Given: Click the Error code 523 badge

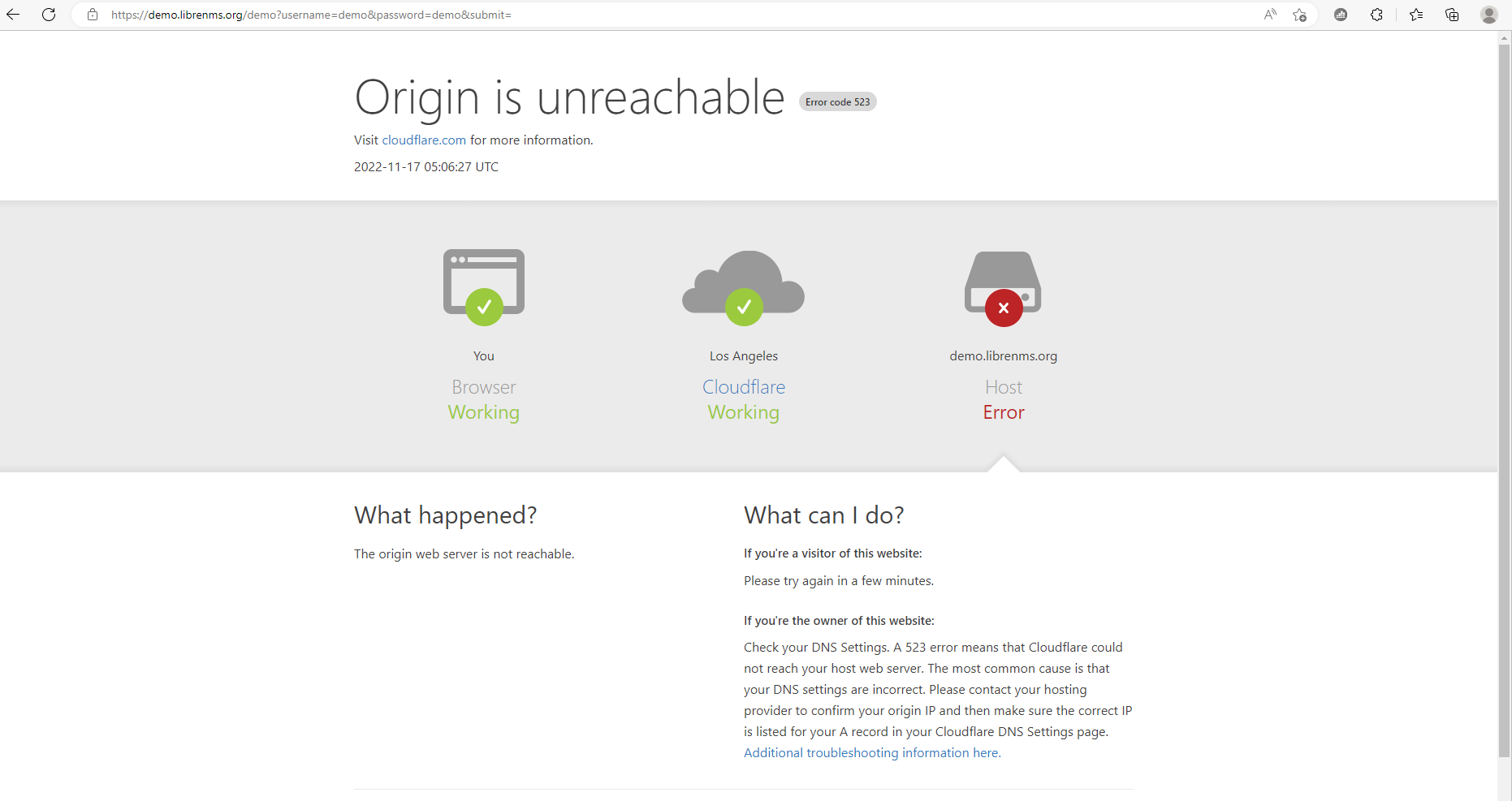Looking at the screenshot, I should coord(838,101).
